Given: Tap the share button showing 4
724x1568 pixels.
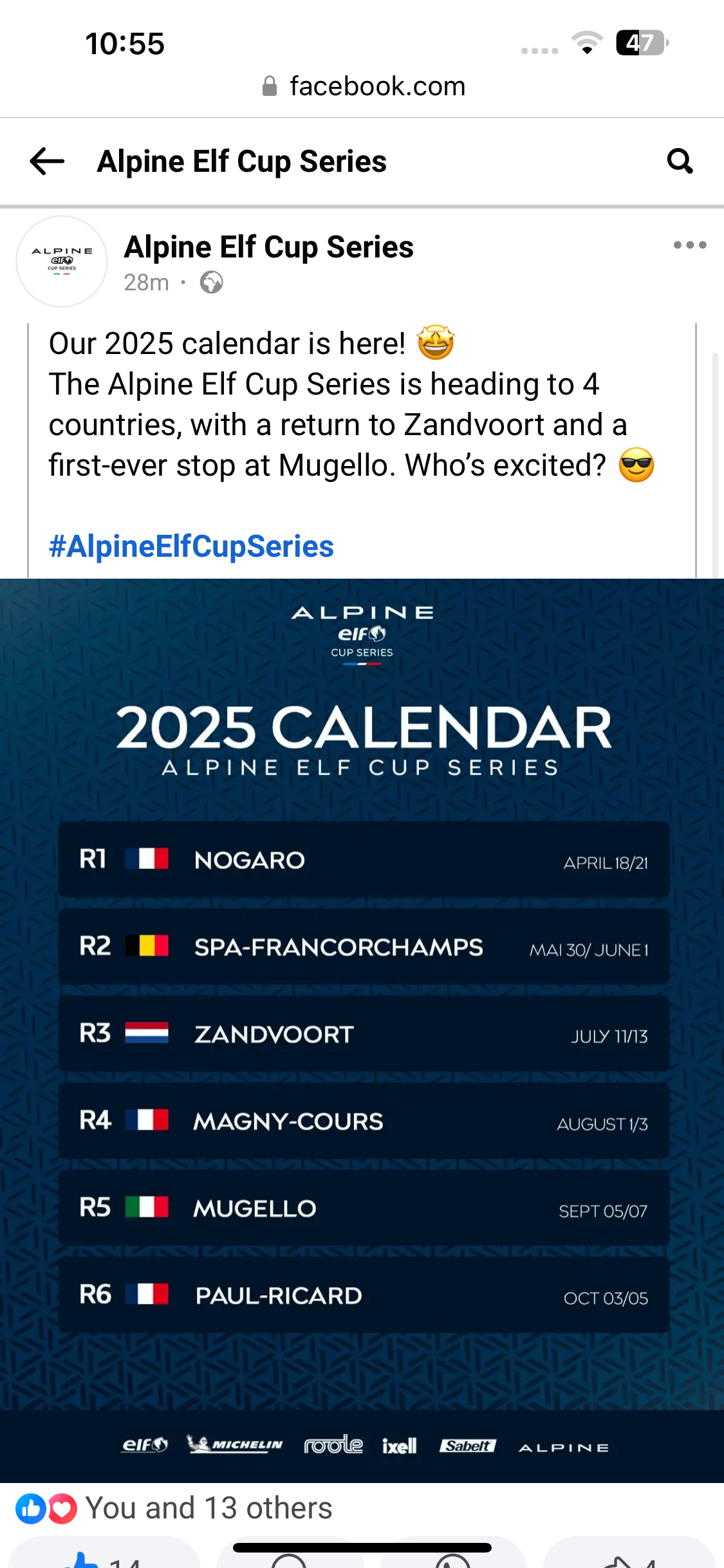Looking at the screenshot, I should click(631, 1559).
